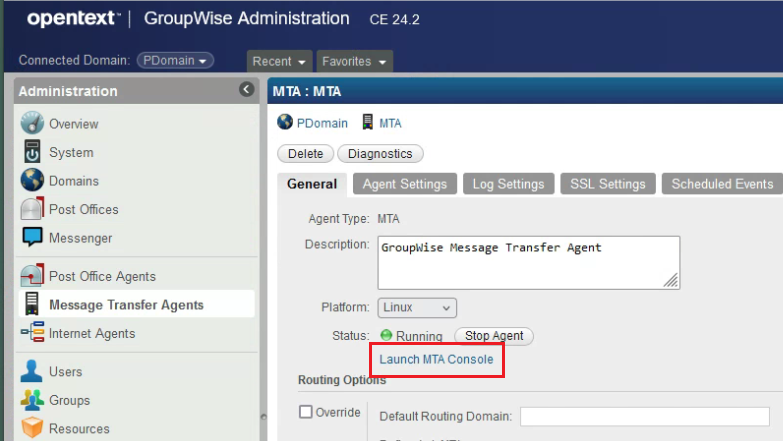
Task: Select the Groups people icon
Action: [32, 400]
